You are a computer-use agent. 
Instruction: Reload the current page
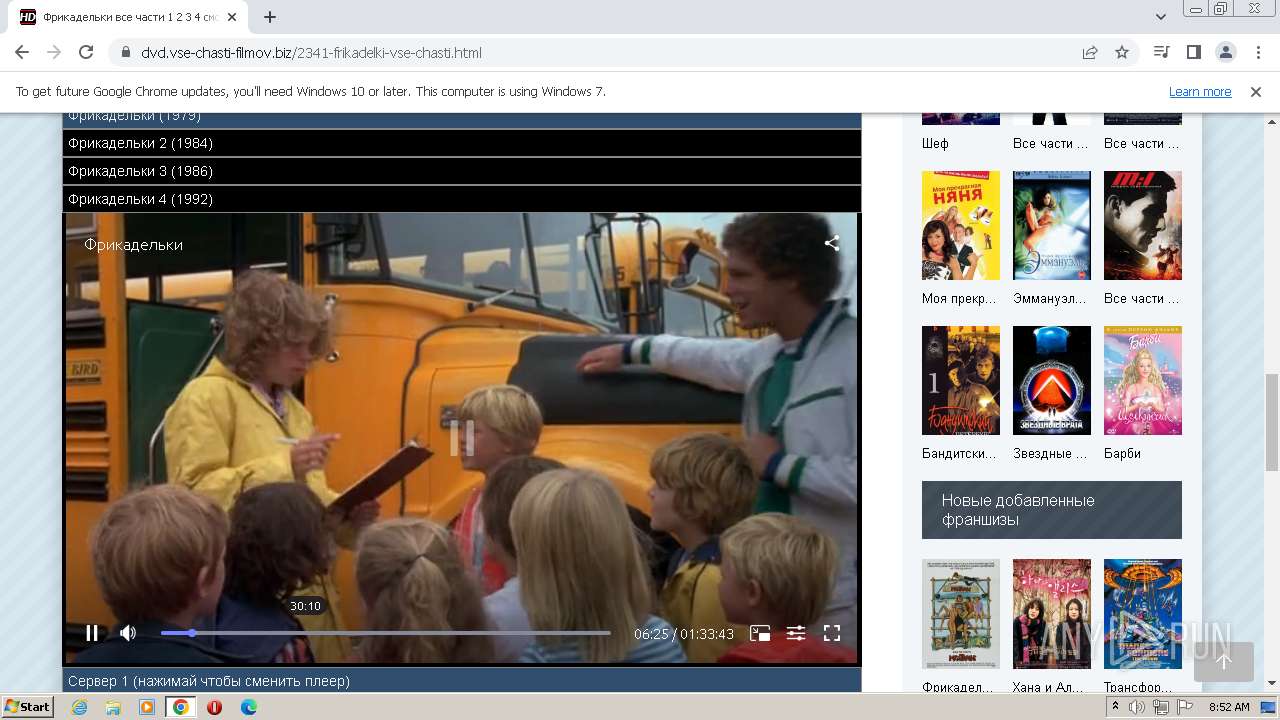[x=86, y=52]
